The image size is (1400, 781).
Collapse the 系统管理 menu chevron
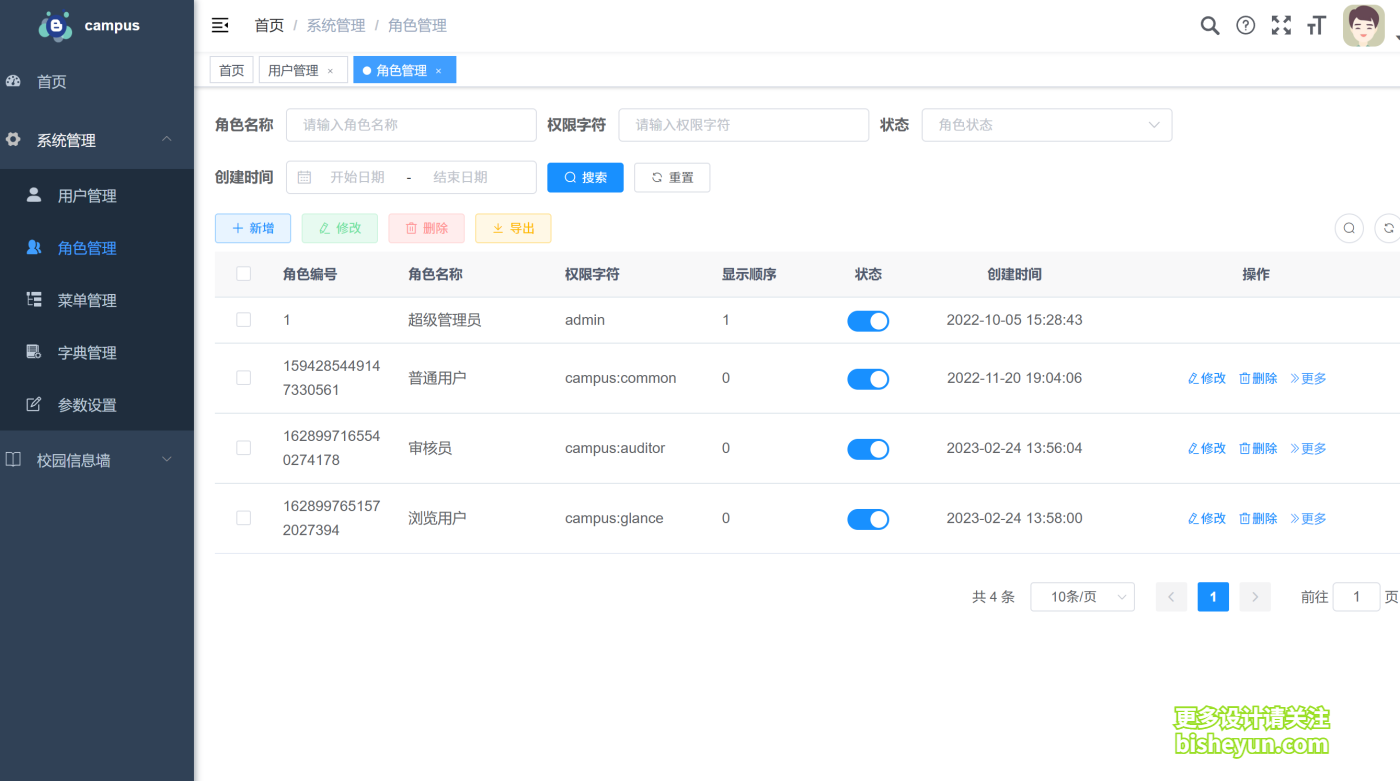tap(167, 139)
